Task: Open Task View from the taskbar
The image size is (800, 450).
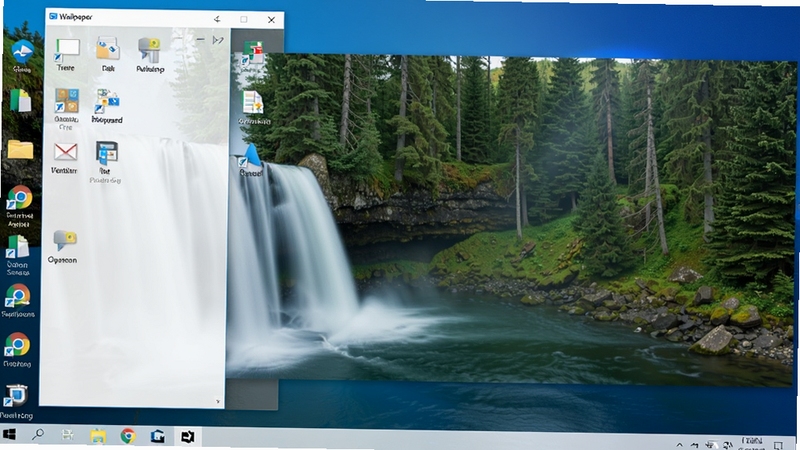Action: (67, 435)
